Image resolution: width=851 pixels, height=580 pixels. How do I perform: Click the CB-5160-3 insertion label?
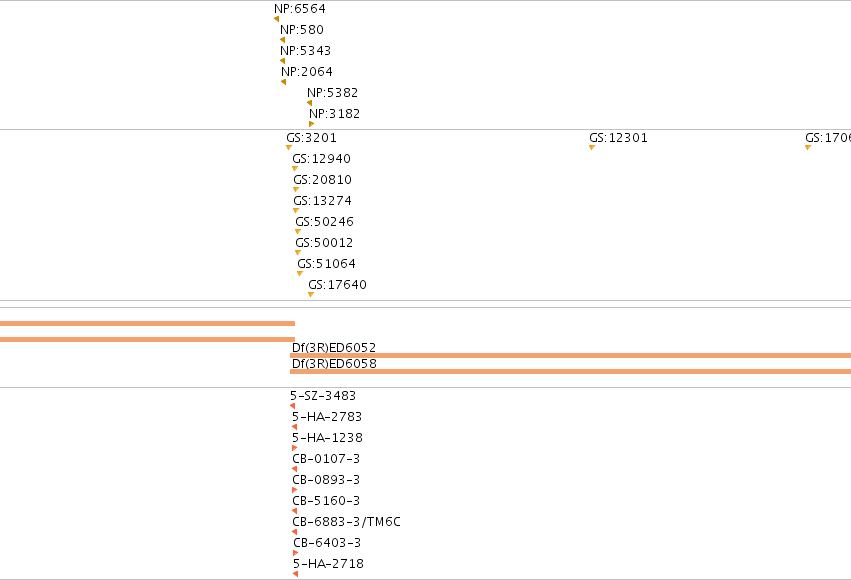(326, 501)
